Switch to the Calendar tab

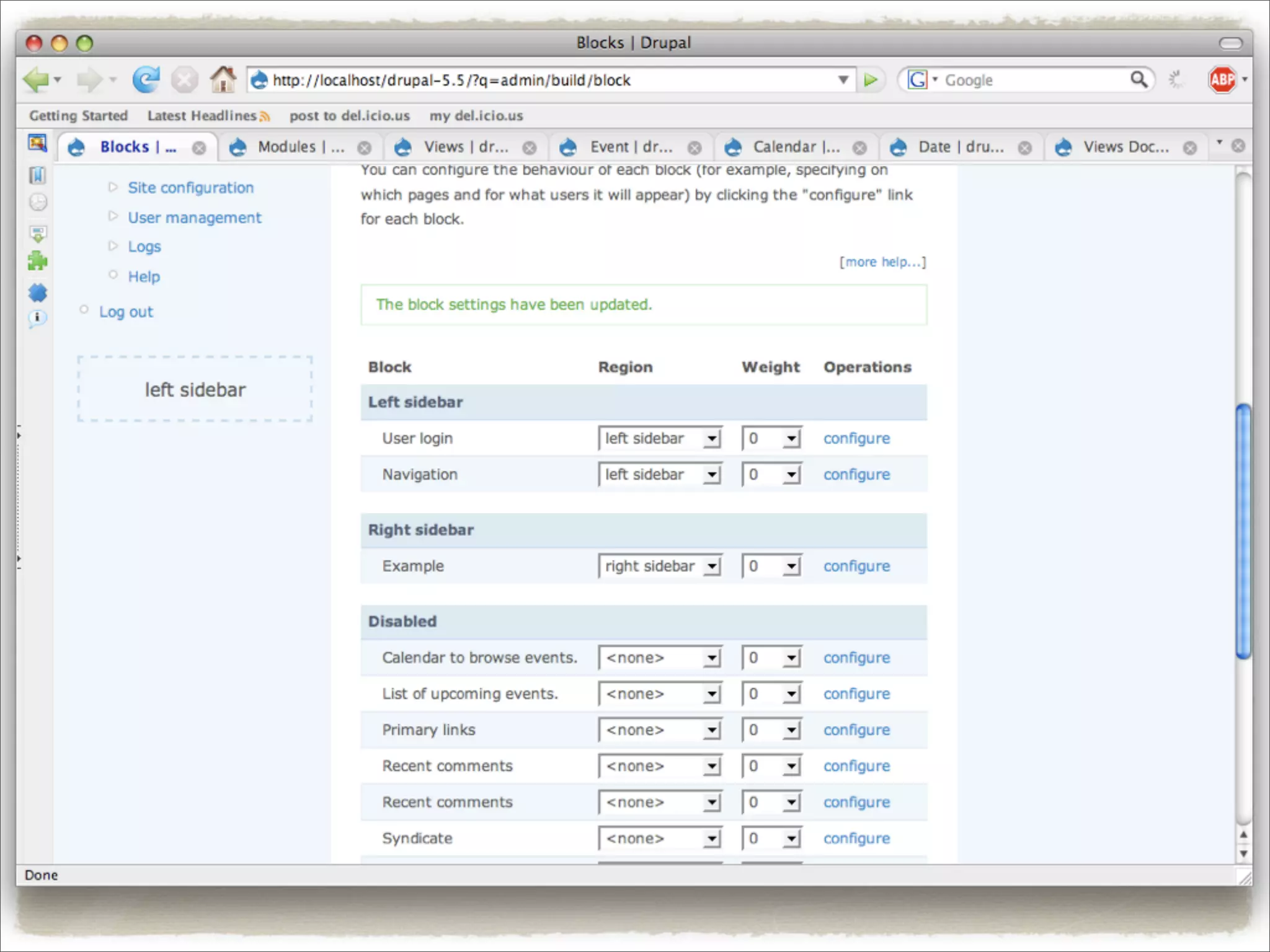point(796,147)
